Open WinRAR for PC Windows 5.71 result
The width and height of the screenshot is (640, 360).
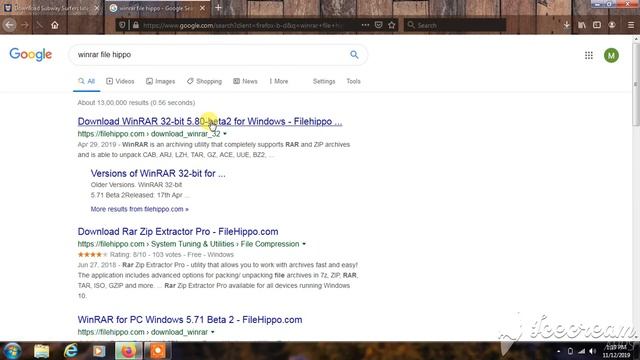[190, 320]
